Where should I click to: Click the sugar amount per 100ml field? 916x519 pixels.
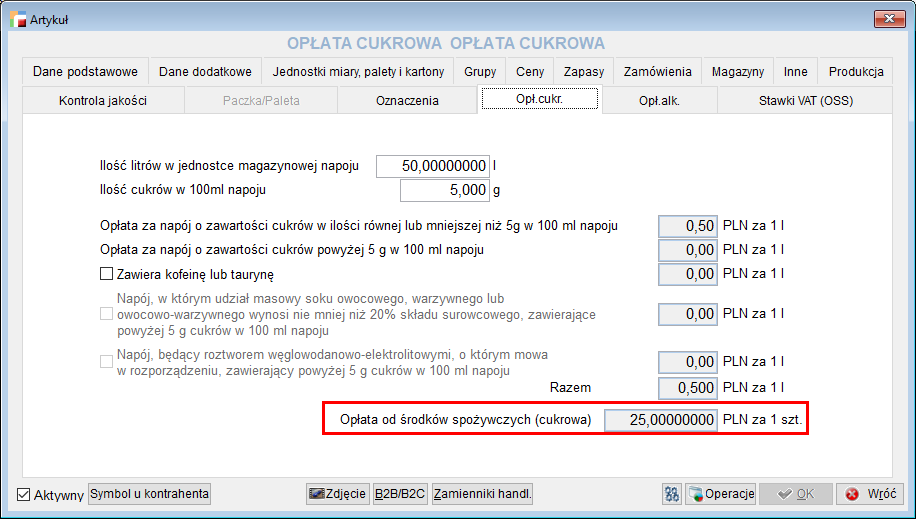click(x=445, y=190)
